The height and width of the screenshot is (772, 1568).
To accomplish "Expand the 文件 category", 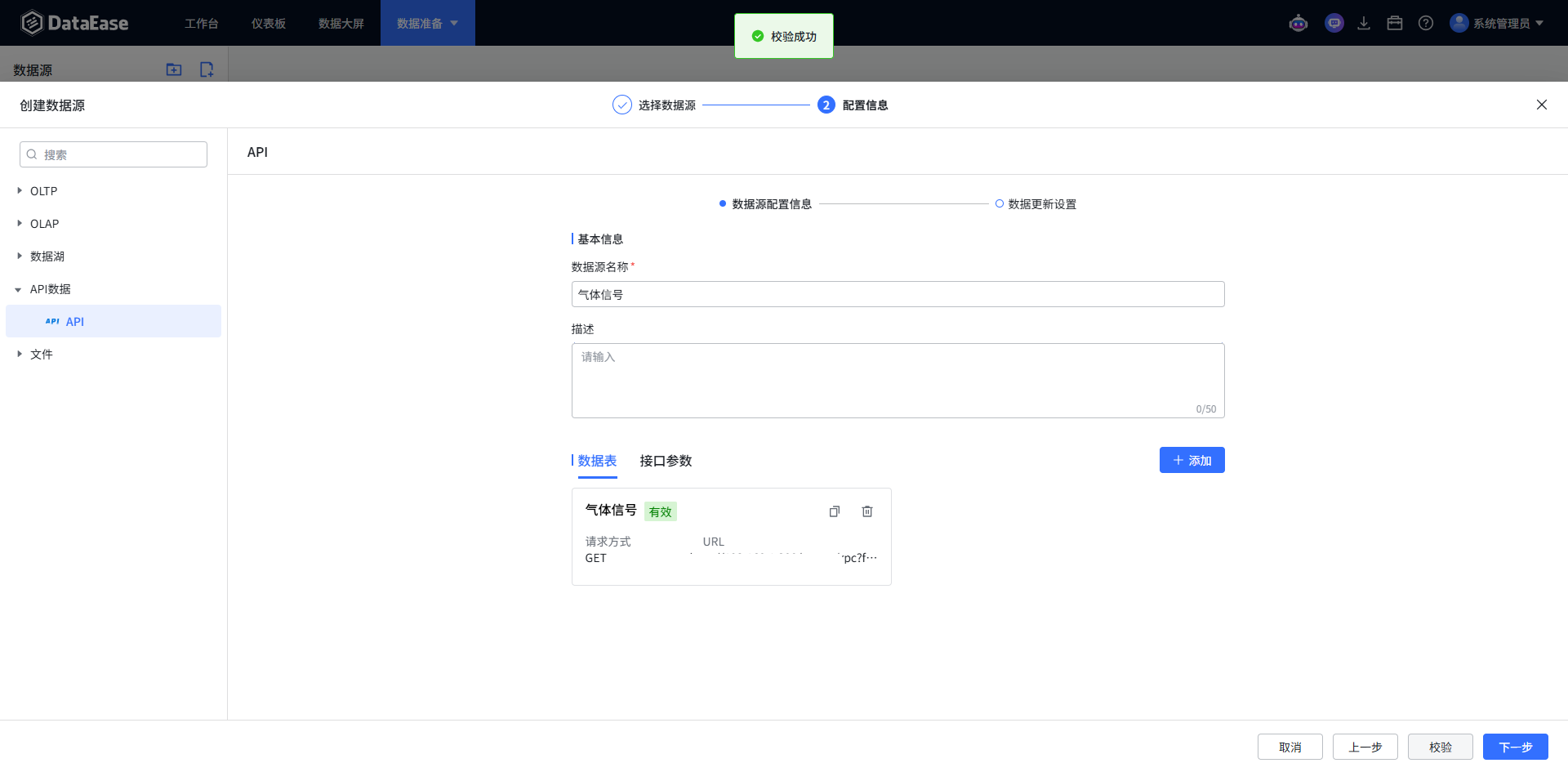I will [x=20, y=354].
